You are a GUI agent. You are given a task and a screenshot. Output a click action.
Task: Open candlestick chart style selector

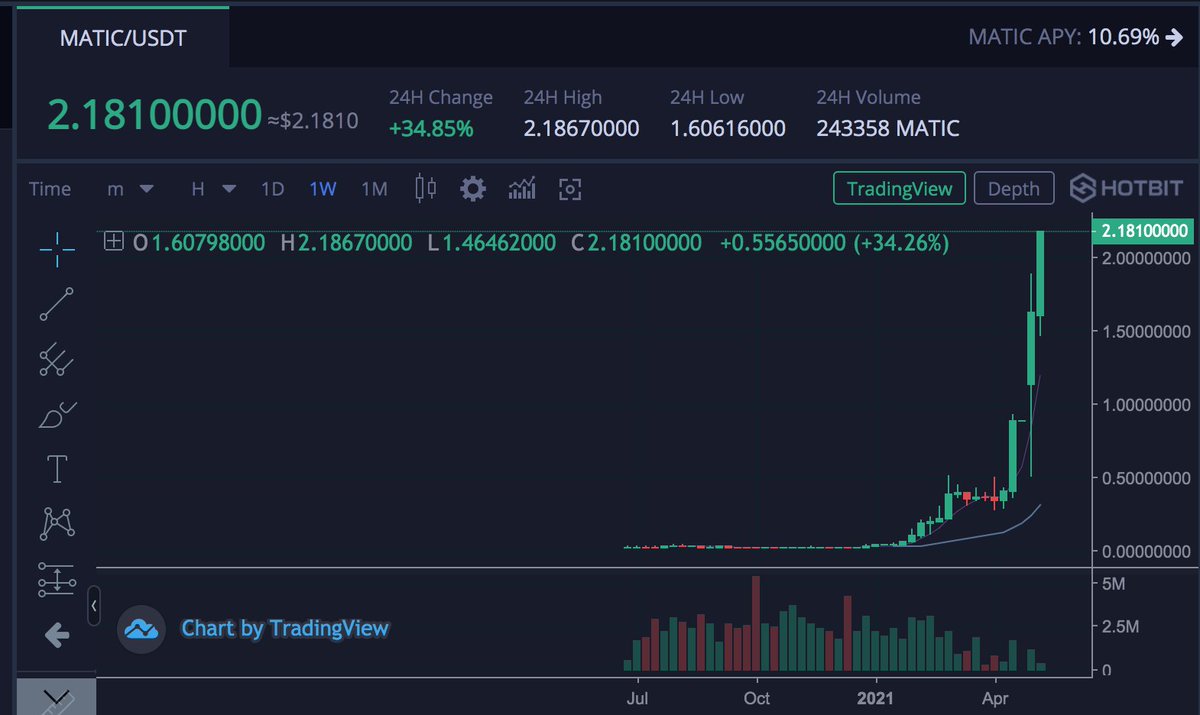[x=426, y=188]
